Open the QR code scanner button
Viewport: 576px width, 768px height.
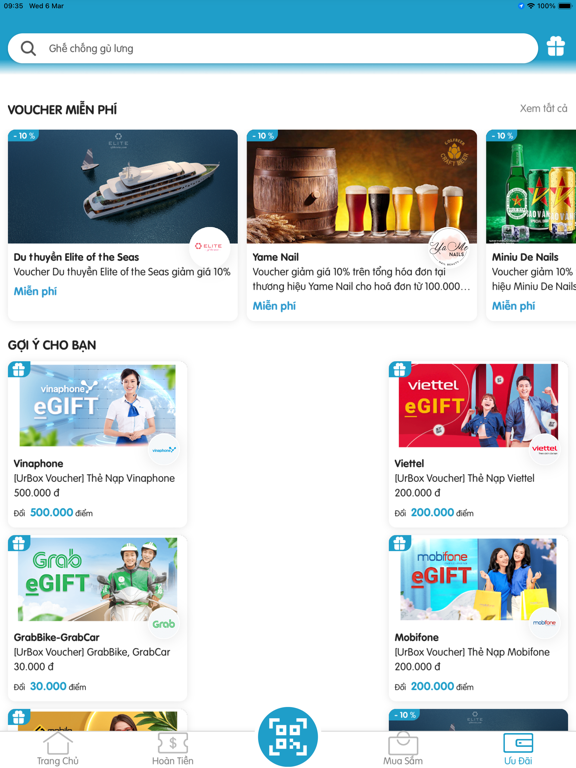pos(288,737)
